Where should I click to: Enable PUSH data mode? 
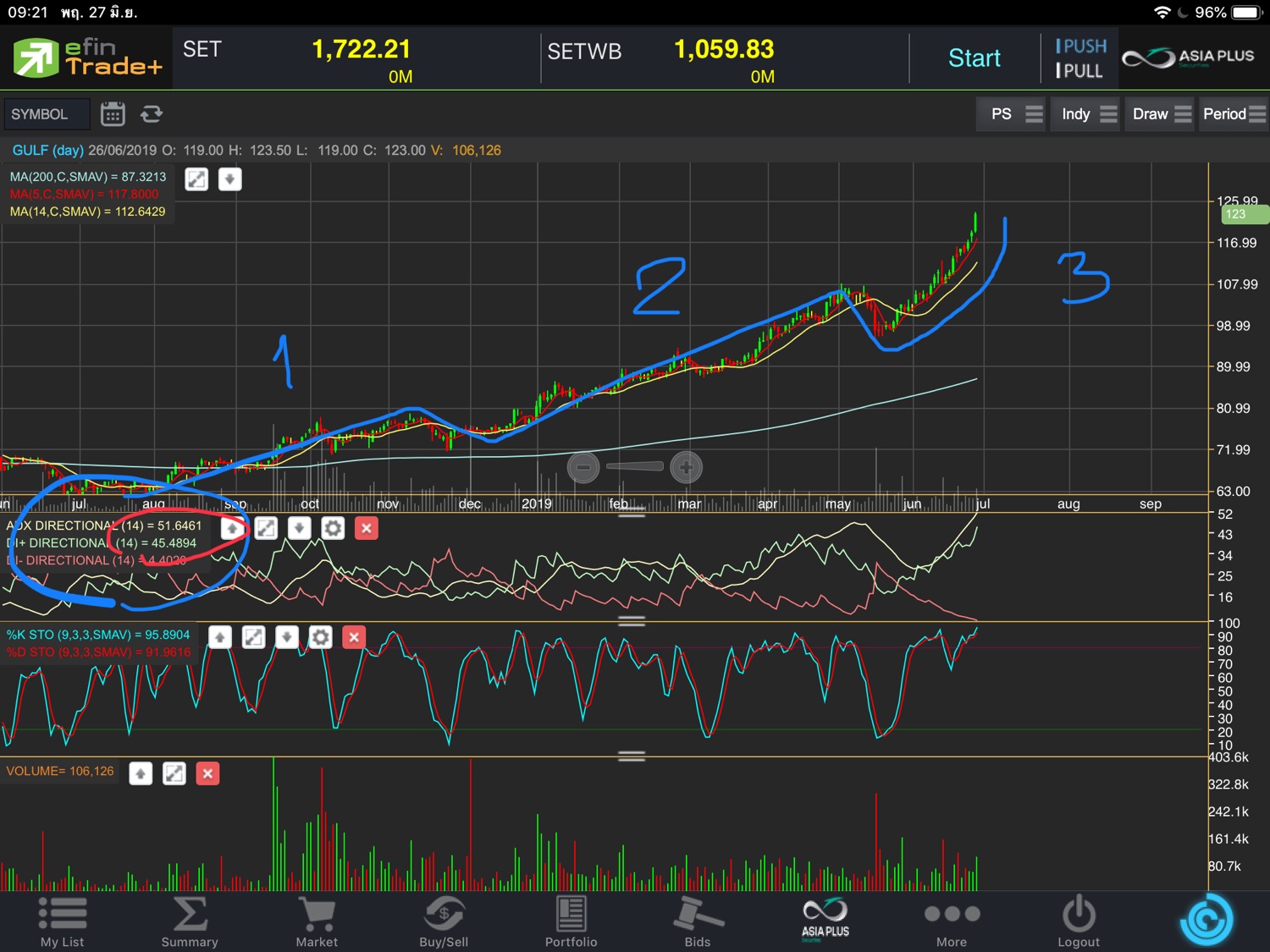1081,46
